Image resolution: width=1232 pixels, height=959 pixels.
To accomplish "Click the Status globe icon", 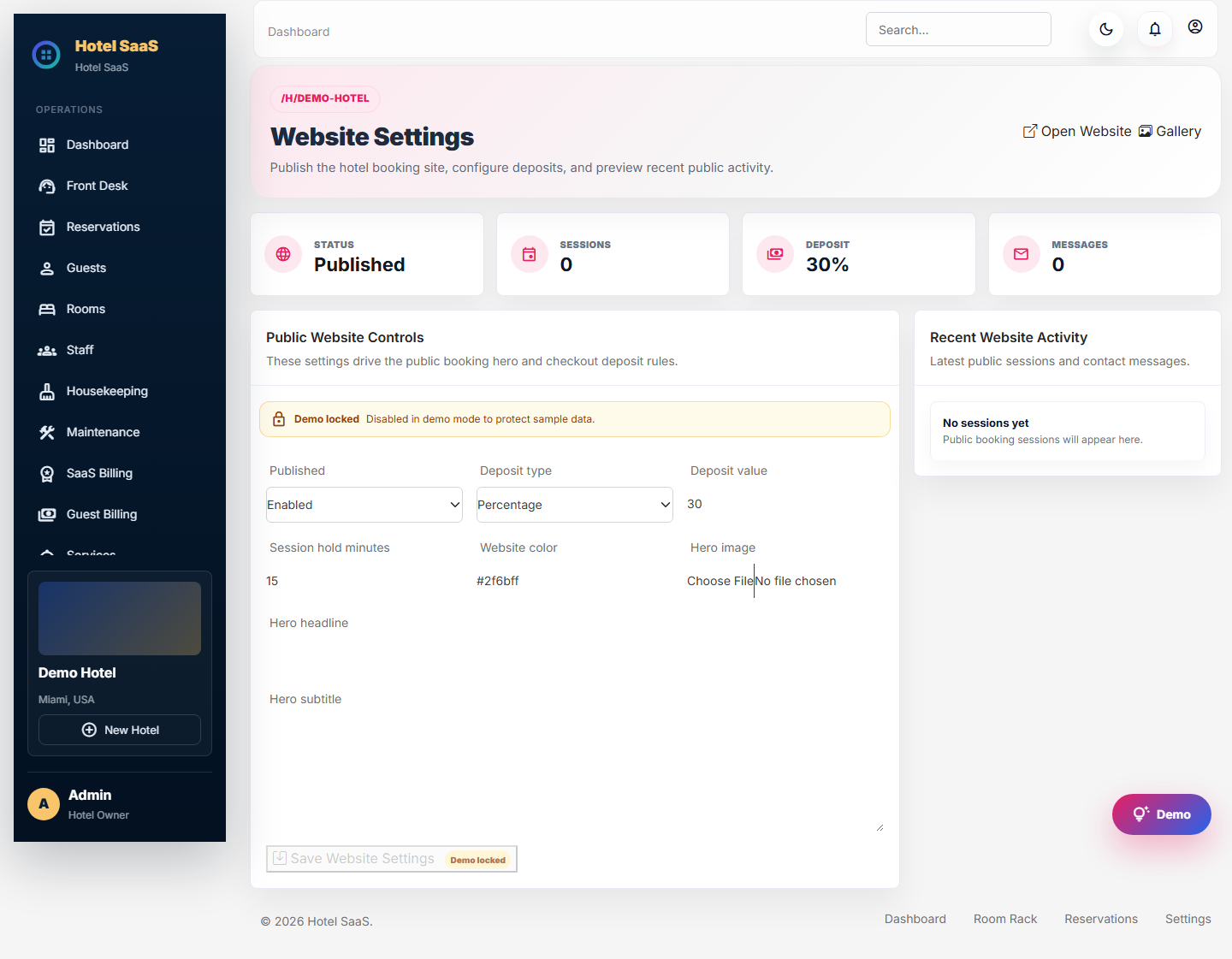I will point(283,254).
